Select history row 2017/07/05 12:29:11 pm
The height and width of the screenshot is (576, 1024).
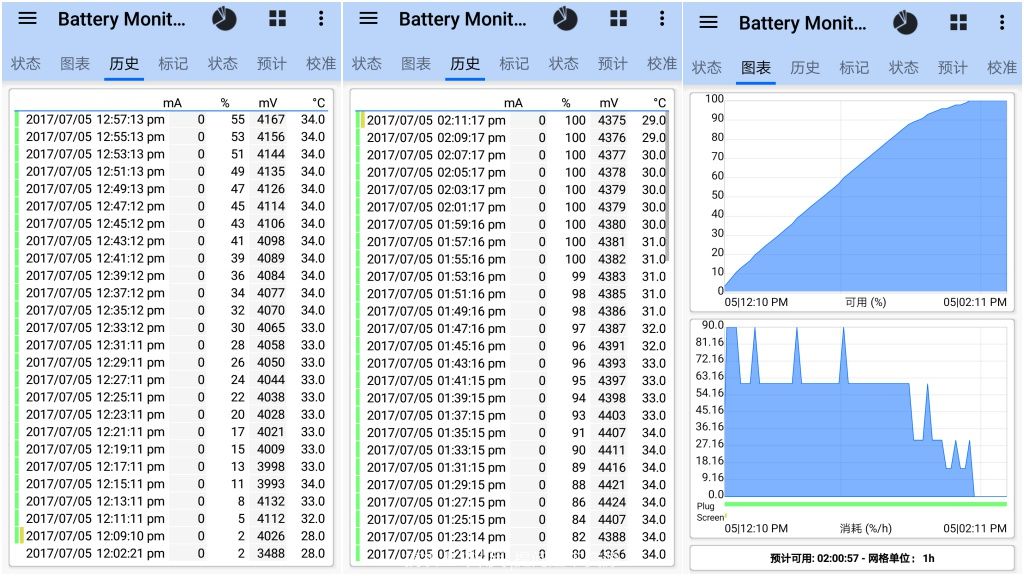point(171,362)
